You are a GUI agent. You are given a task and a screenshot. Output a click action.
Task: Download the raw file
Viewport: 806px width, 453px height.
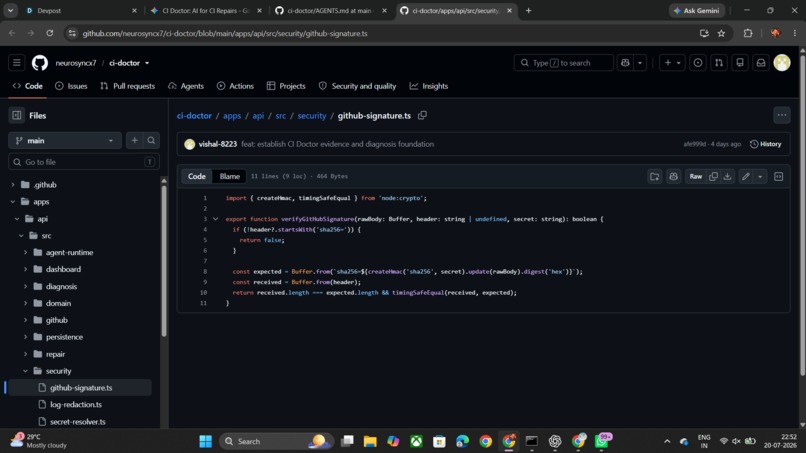tap(727, 176)
